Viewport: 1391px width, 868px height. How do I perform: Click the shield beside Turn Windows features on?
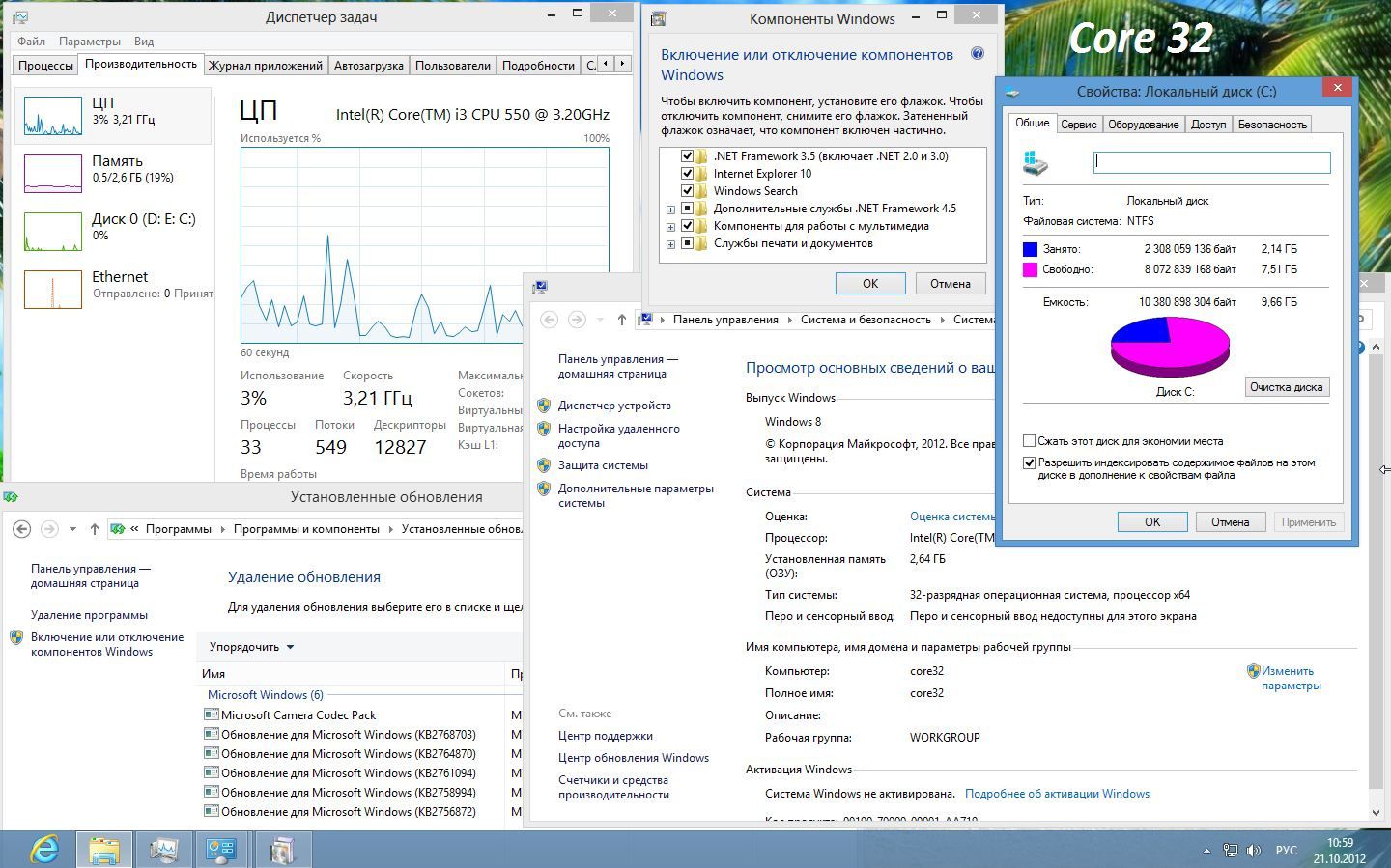pyautogui.click(x=16, y=637)
